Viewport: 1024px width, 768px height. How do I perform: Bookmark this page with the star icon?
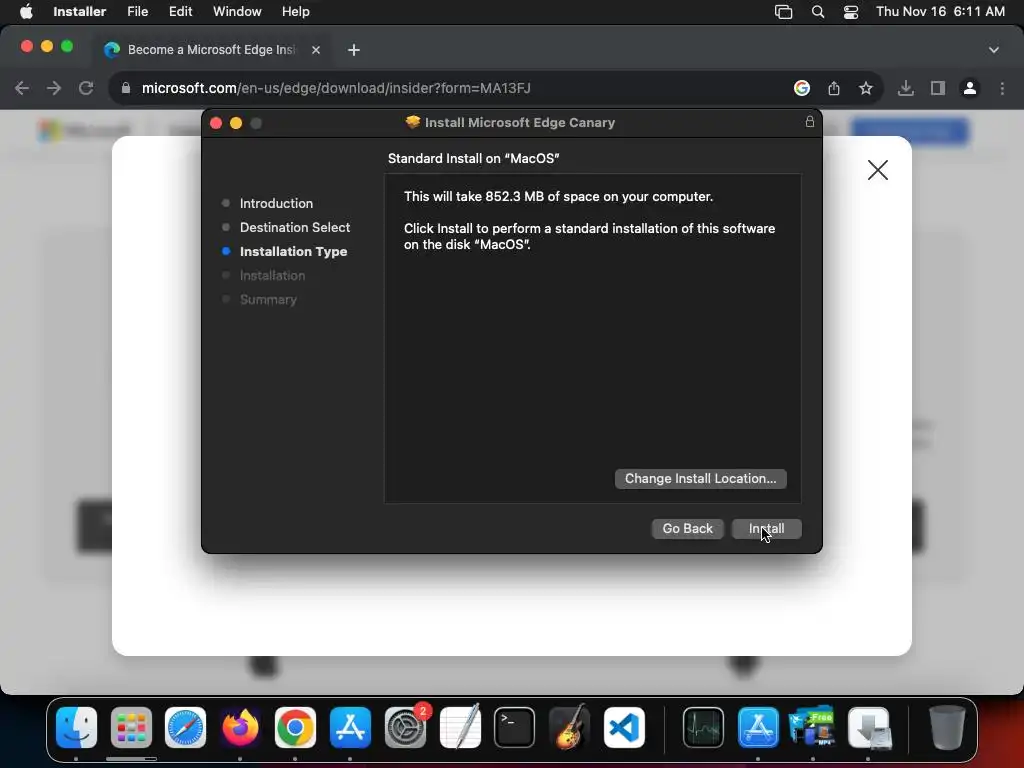point(865,88)
